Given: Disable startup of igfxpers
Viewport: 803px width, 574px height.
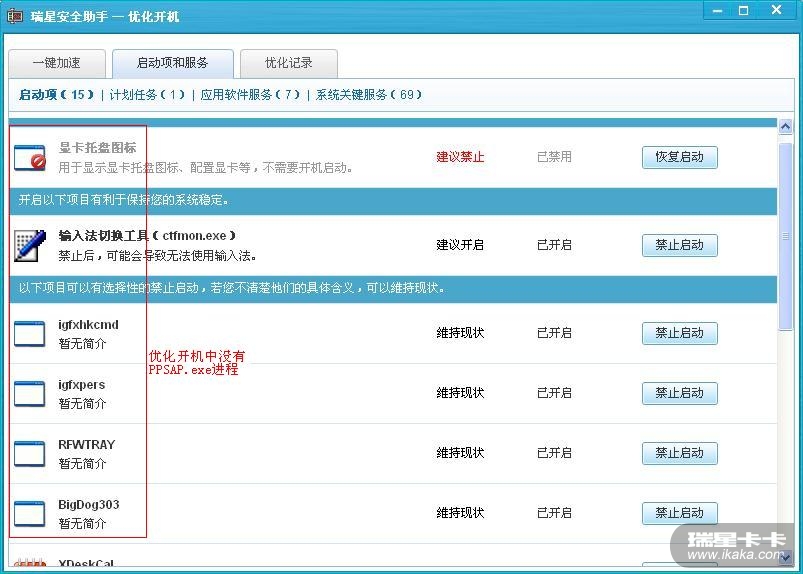Looking at the screenshot, I should pos(680,393).
